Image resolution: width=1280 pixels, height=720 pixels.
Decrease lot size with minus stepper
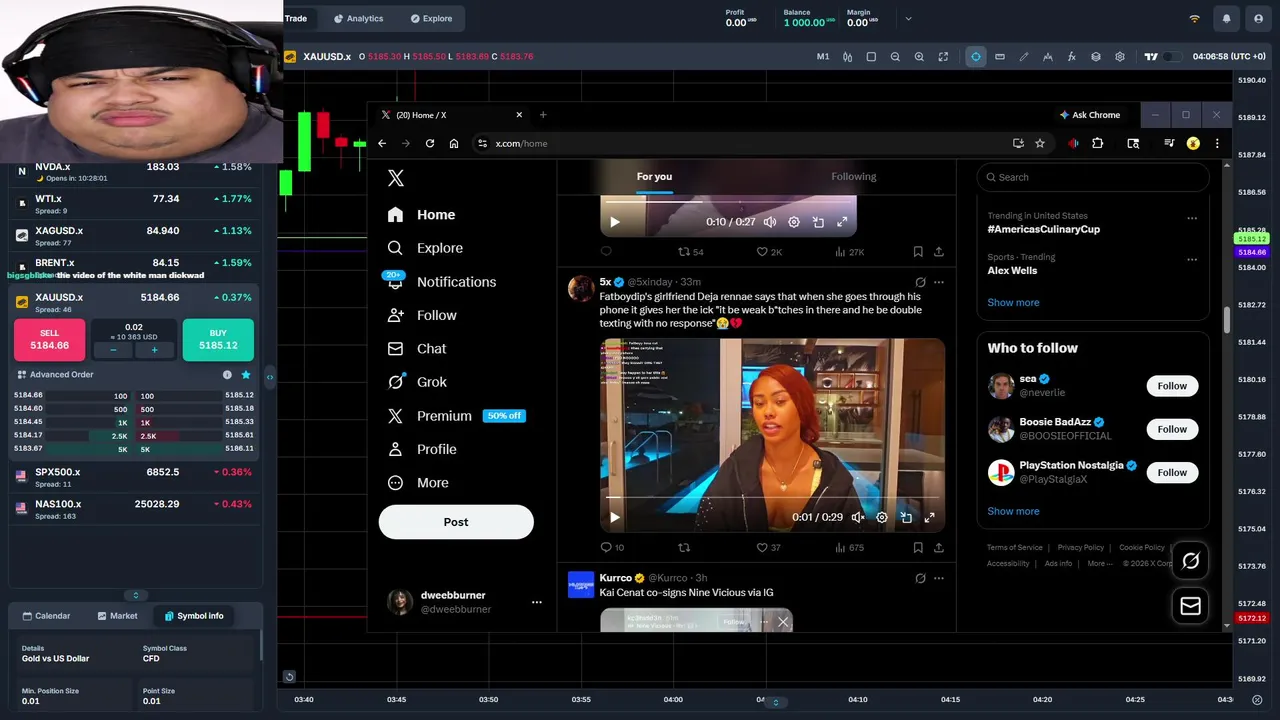tap(113, 350)
